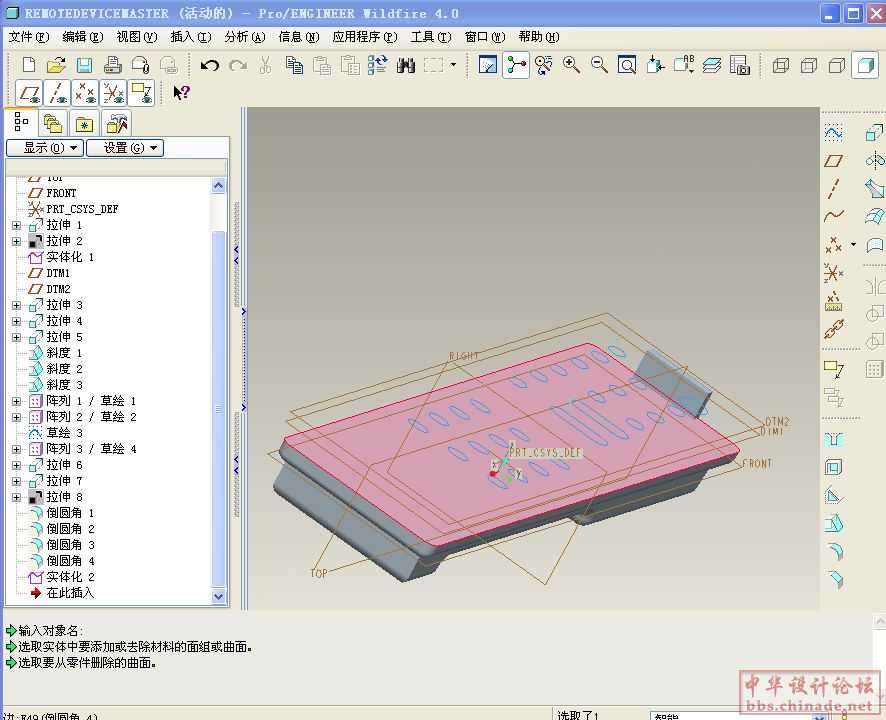This screenshot has width=886, height=720.
Task: Expand the 拉伸 1 tree node
Action: click(16, 225)
